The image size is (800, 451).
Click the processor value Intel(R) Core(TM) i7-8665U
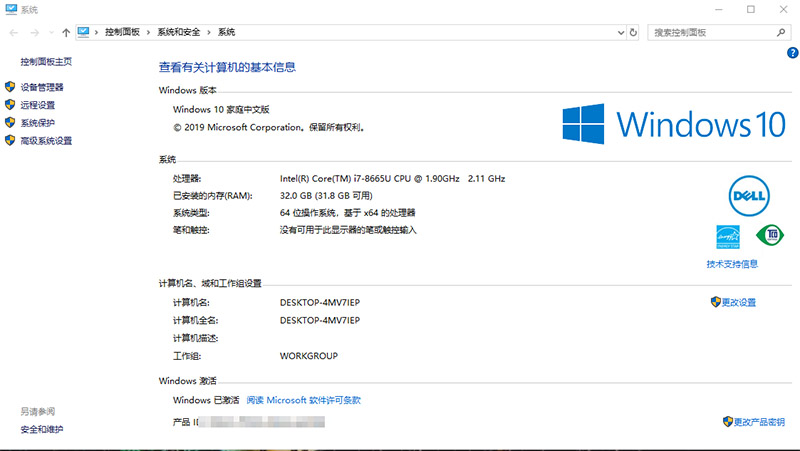point(392,179)
